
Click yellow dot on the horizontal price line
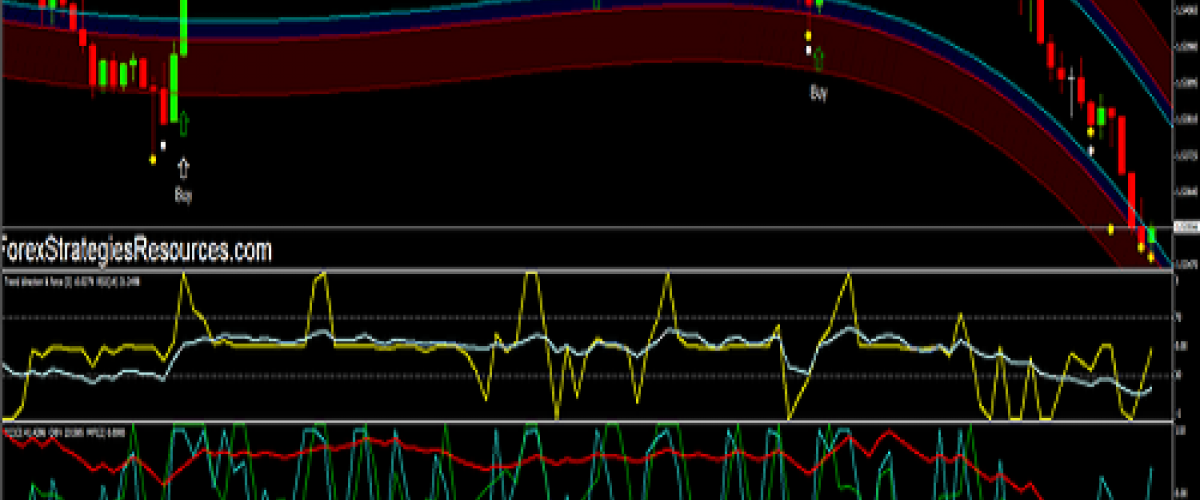(x=1111, y=228)
